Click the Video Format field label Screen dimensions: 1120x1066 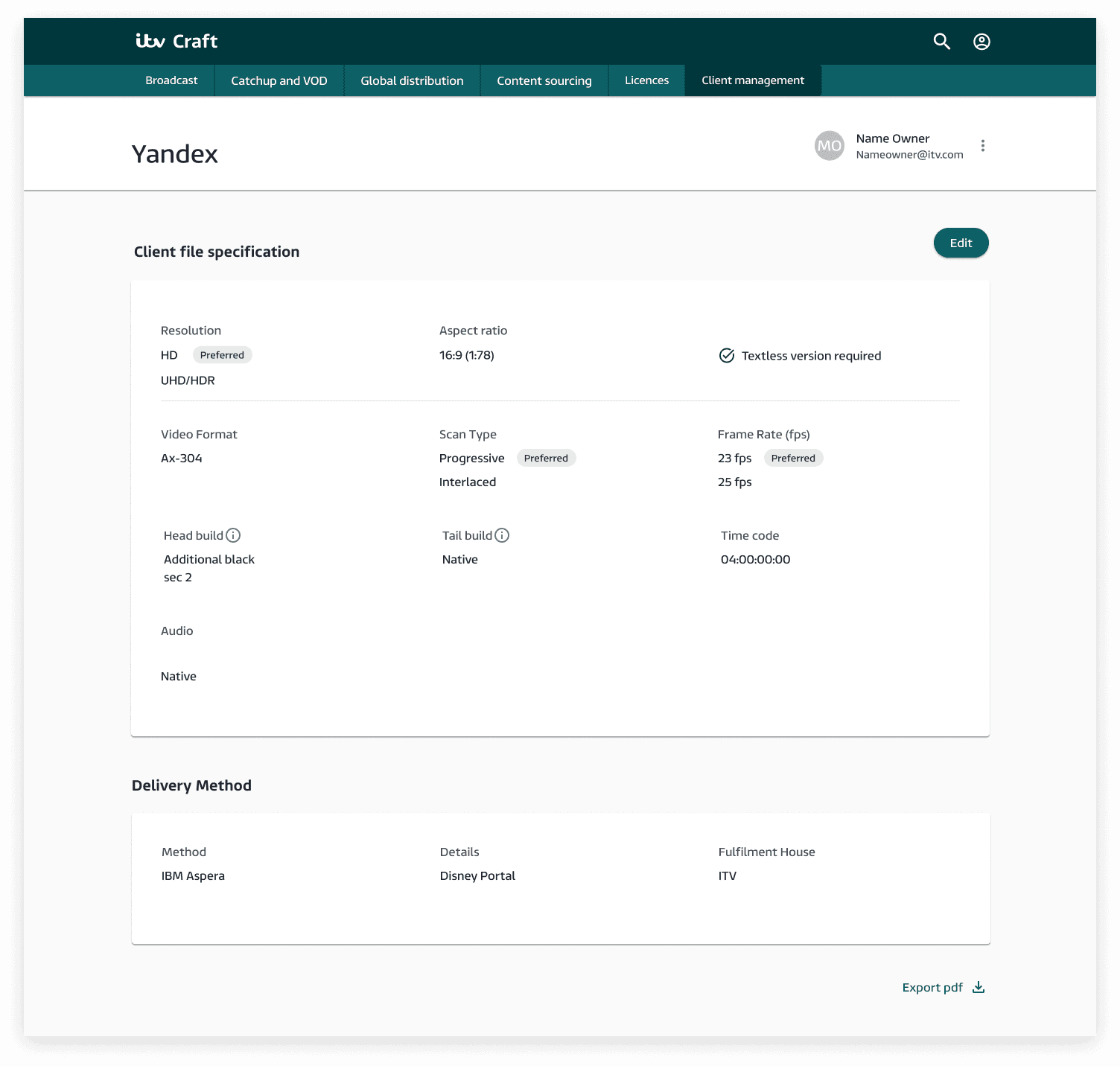pos(199,434)
